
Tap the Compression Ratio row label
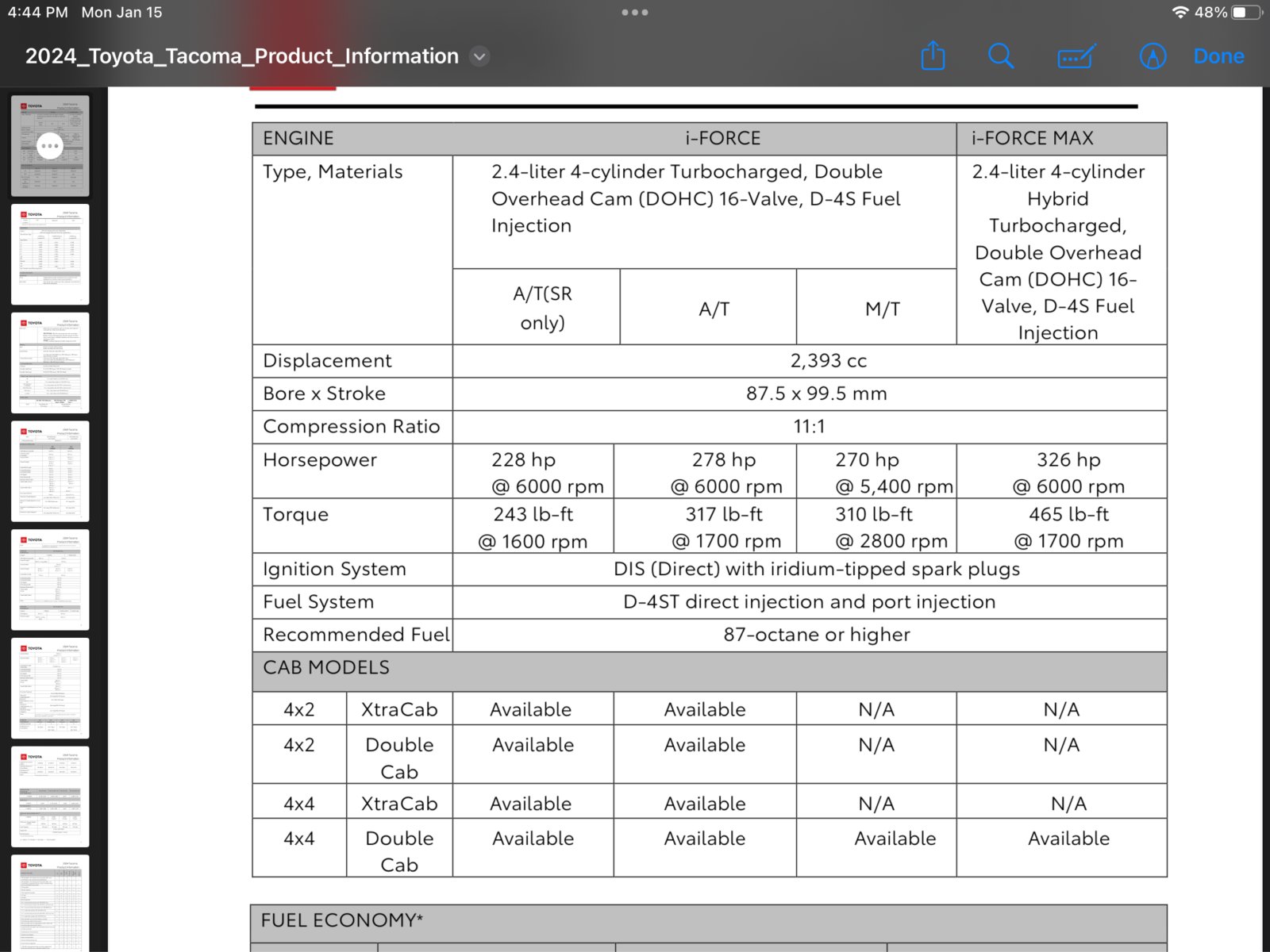tap(351, 426)
